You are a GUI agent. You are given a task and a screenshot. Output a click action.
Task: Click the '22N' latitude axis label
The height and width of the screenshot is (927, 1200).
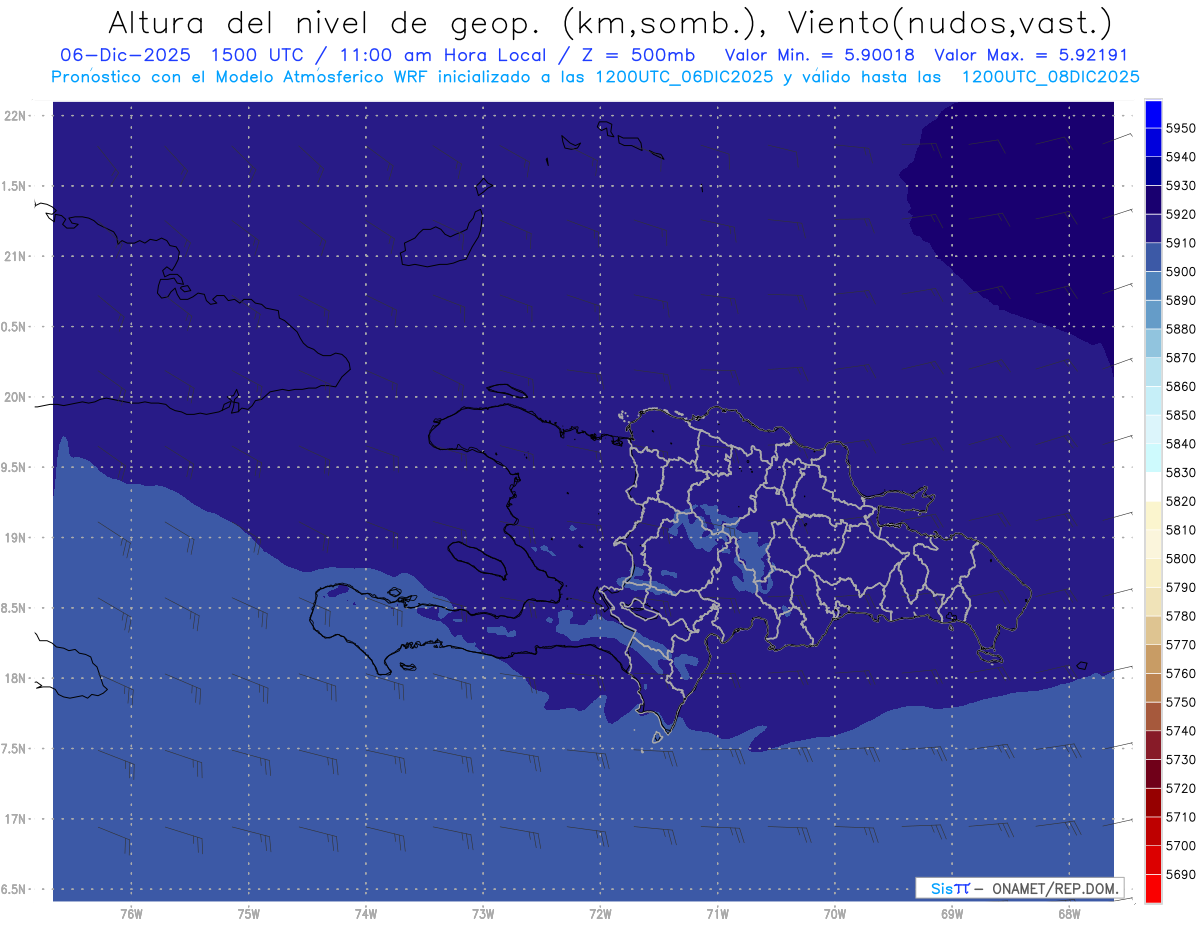15,116
